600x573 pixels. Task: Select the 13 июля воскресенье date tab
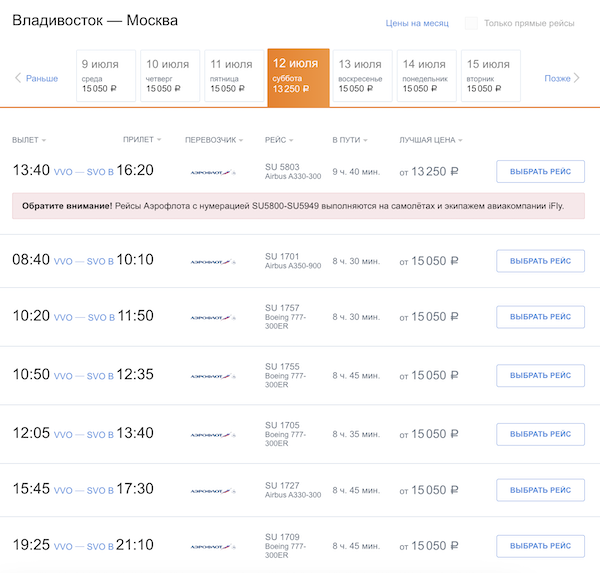click(363, 76)
